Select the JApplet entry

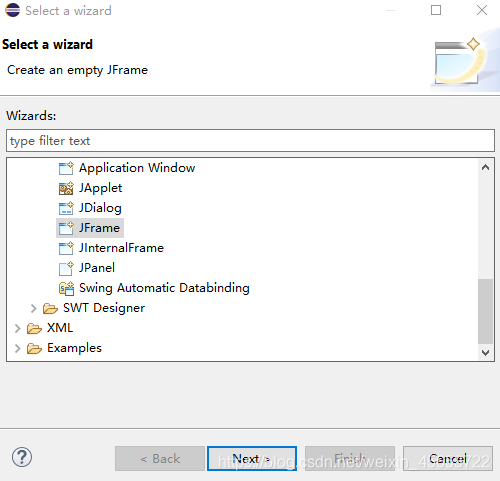[100, 188]
